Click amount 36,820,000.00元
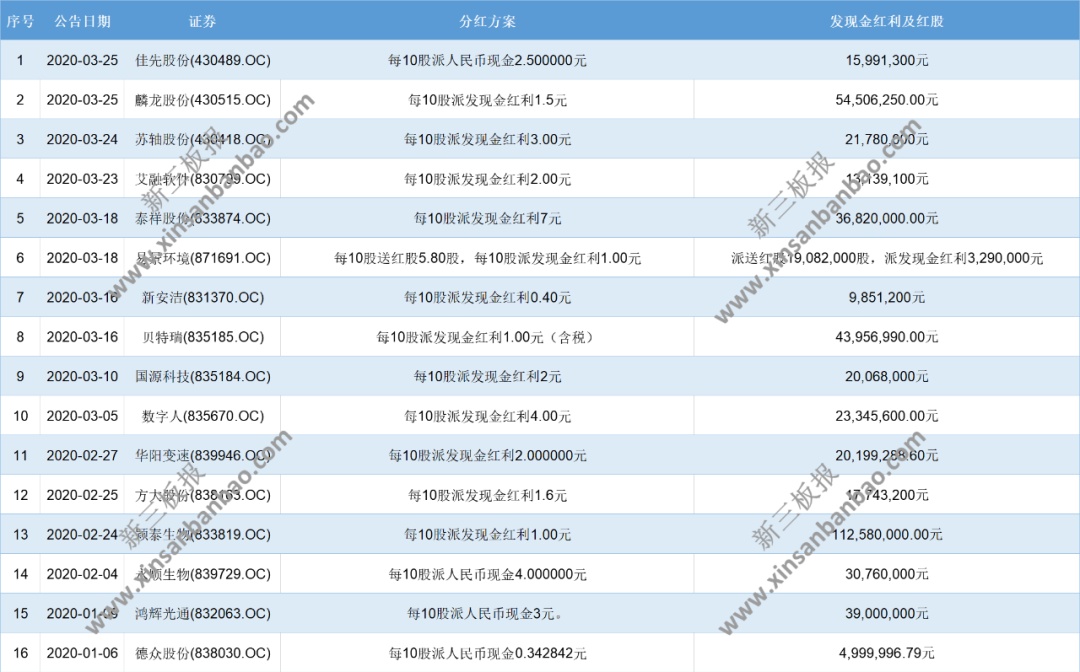This screenshot has width=1080, height=672. (x=886, y=218)
